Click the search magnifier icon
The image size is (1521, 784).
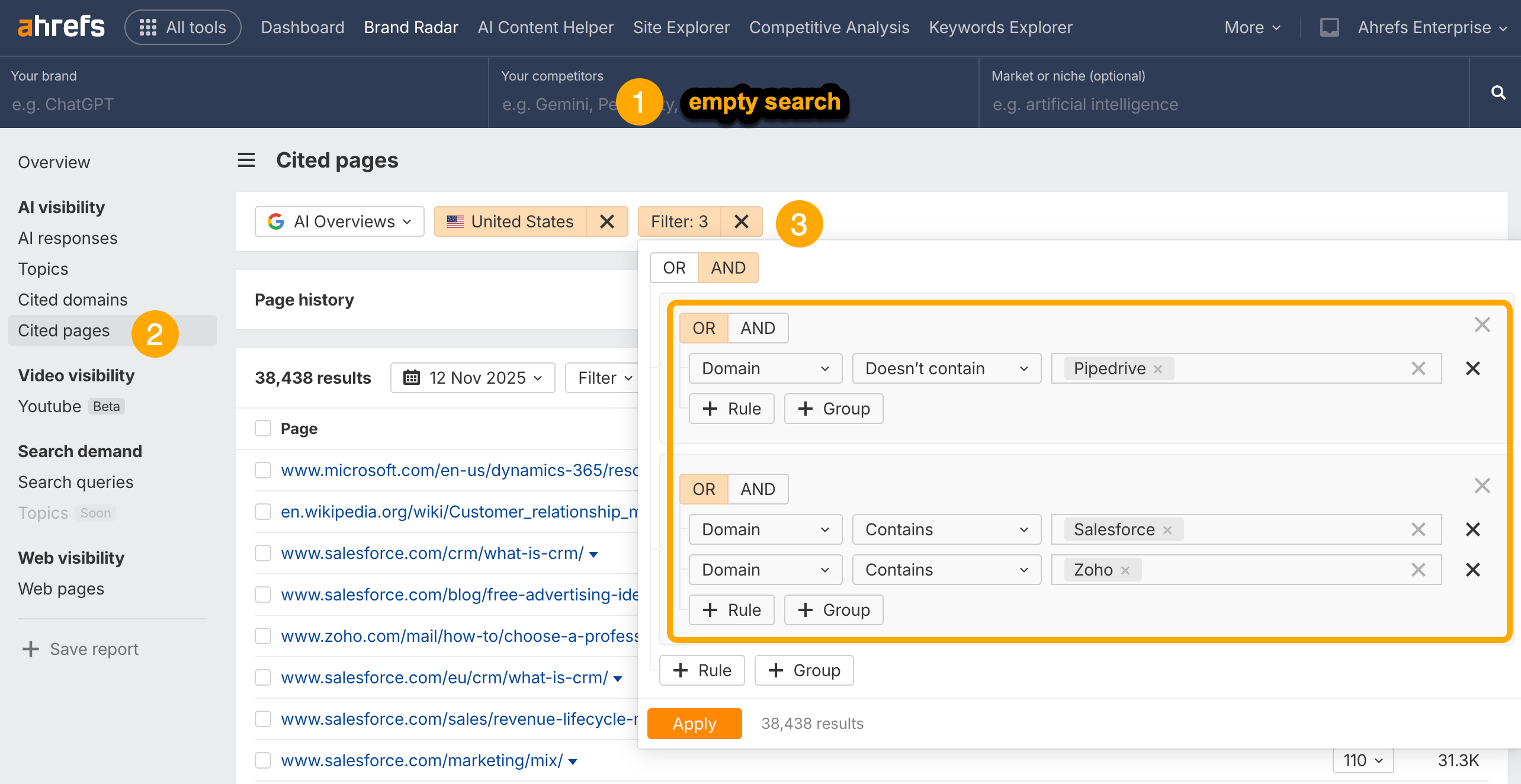(1498, 92)
